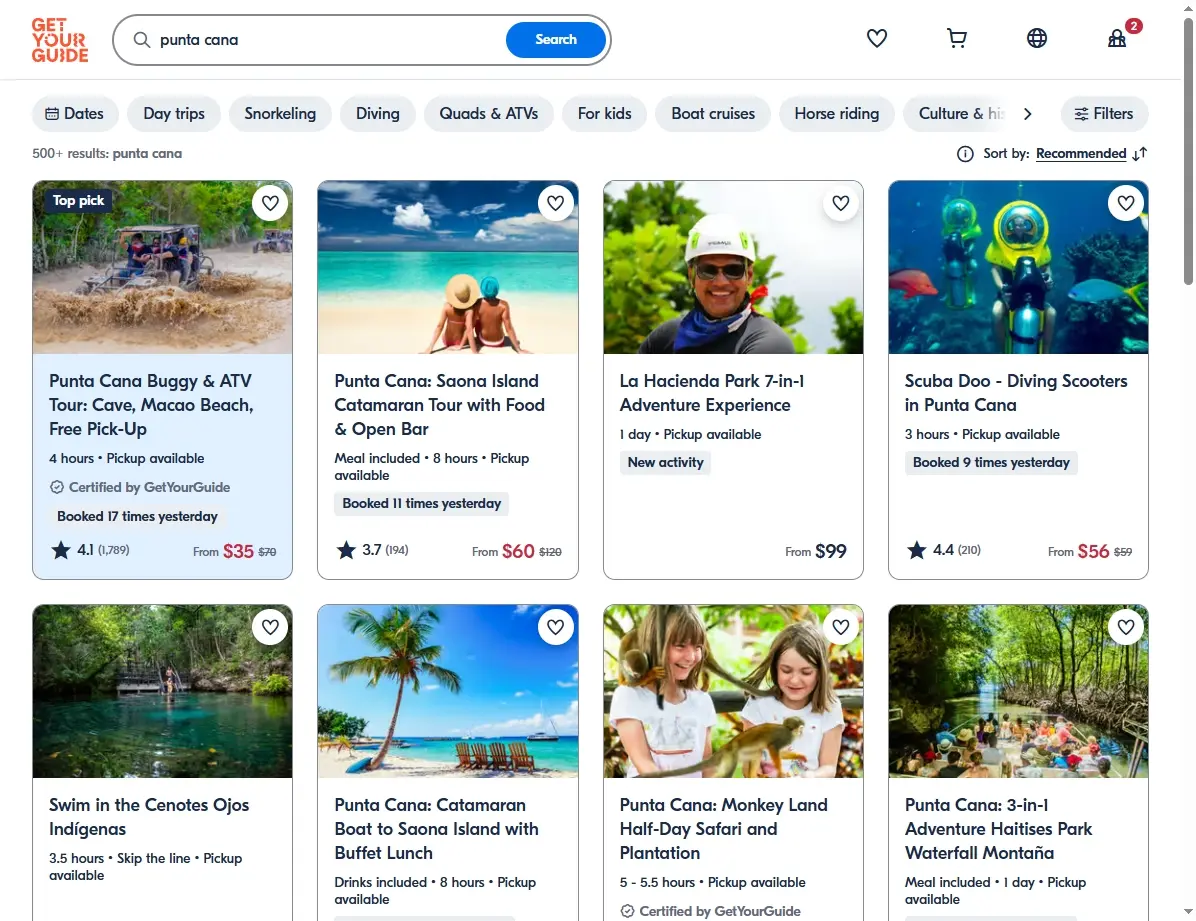
Task: Open Scuba Doo Diving Scooters title link
Action: tap(1016, 393)
